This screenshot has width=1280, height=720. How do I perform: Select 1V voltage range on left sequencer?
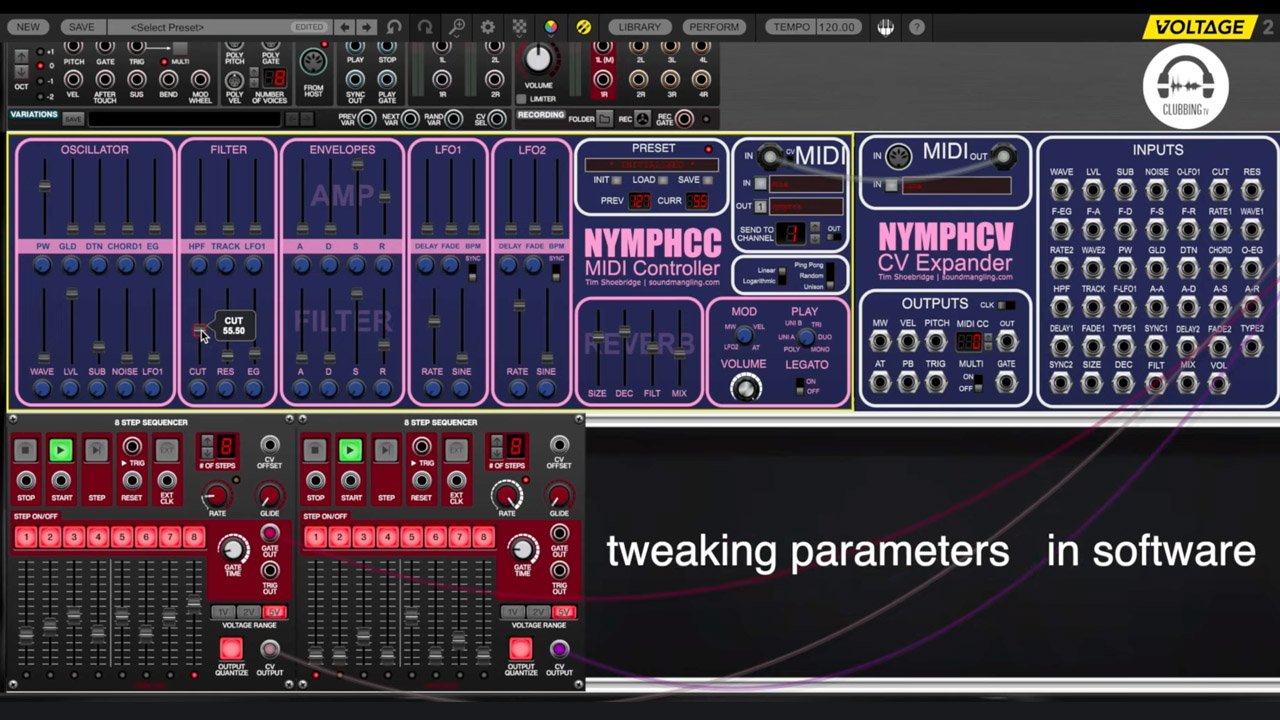225,612
